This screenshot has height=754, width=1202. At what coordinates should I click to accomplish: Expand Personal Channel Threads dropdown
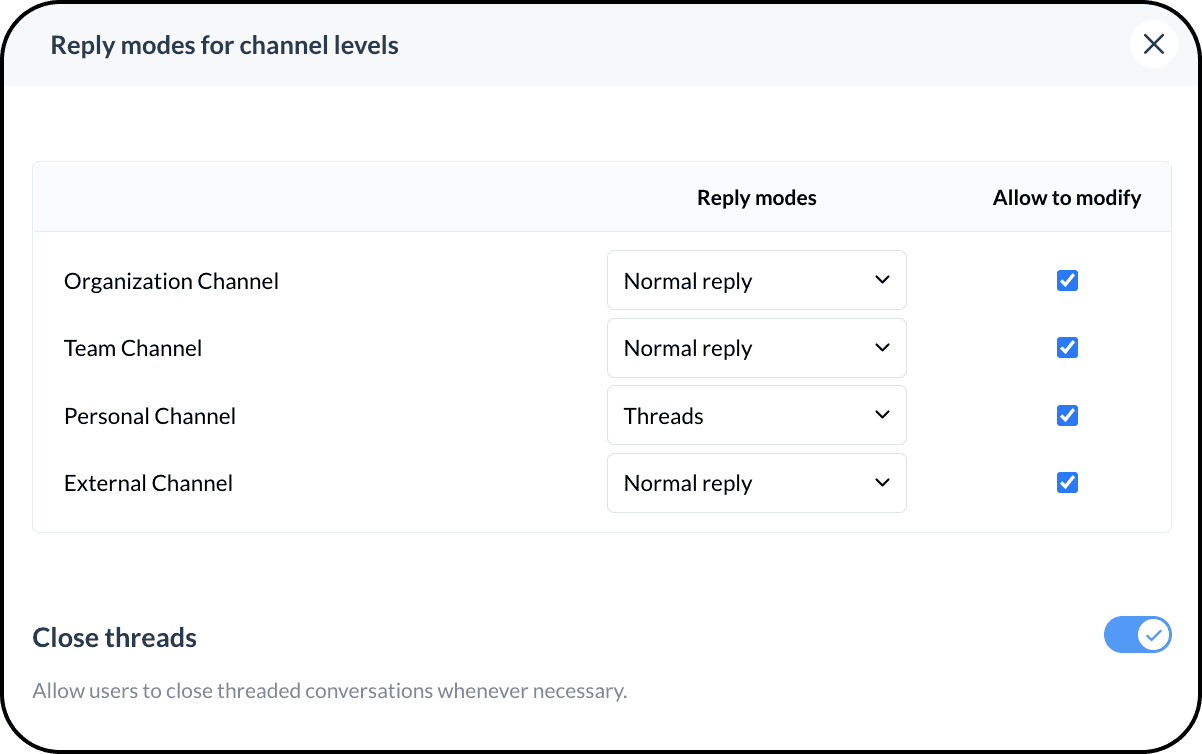coord(756,416)
